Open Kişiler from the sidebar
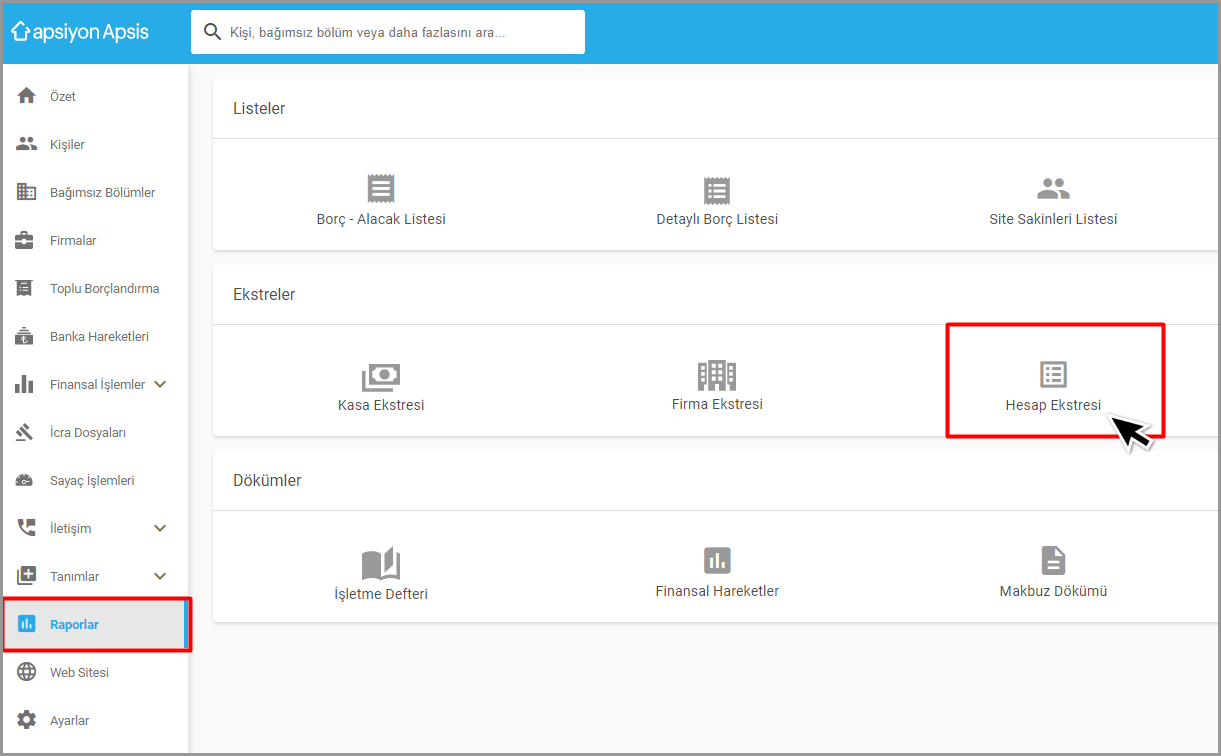The width and height of the screenshot is (1221, 756). (67, 145)
